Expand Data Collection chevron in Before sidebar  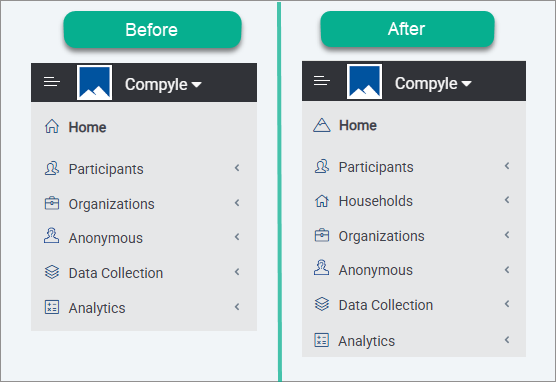(237, 272)
